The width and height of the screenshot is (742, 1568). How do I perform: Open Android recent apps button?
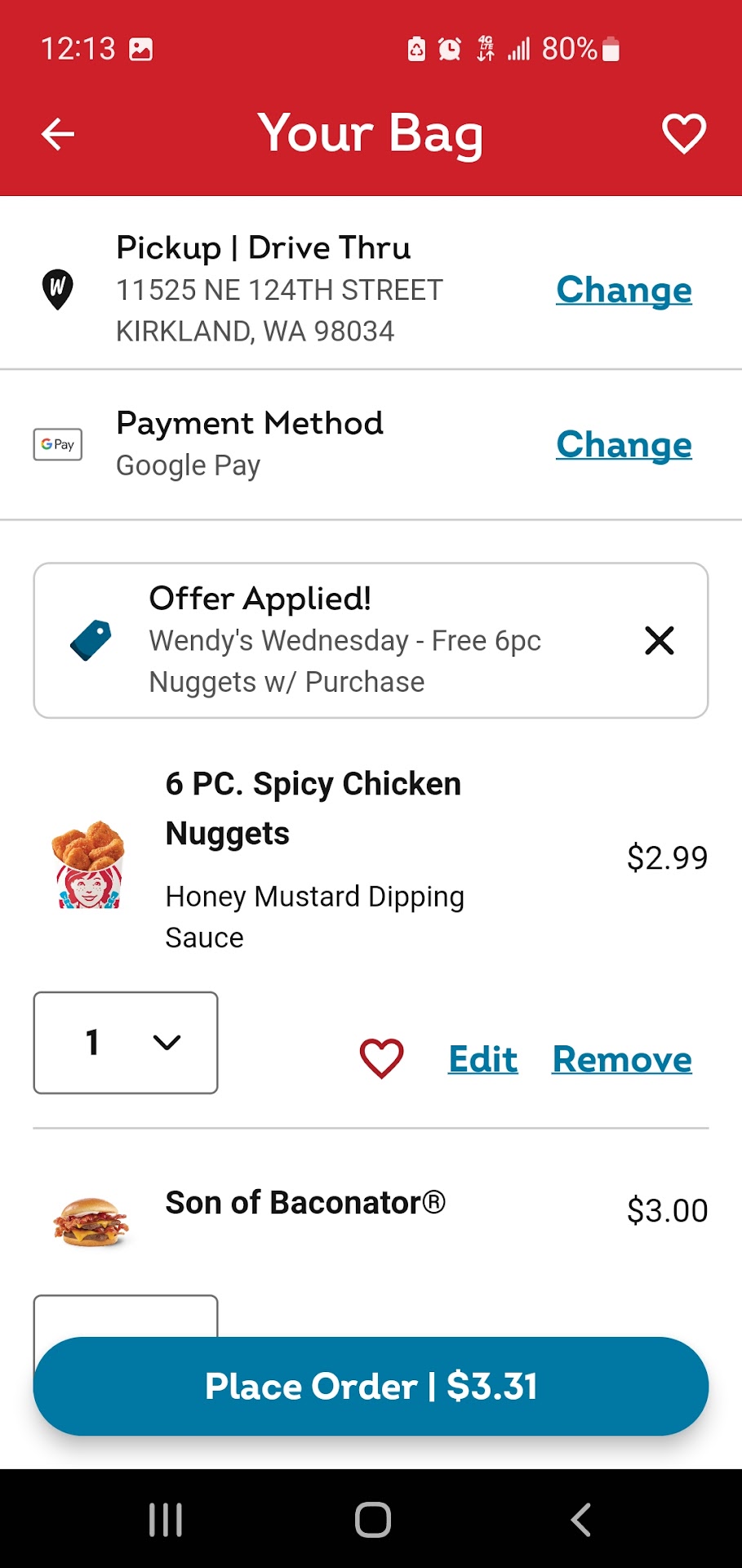click(166, 1520)
